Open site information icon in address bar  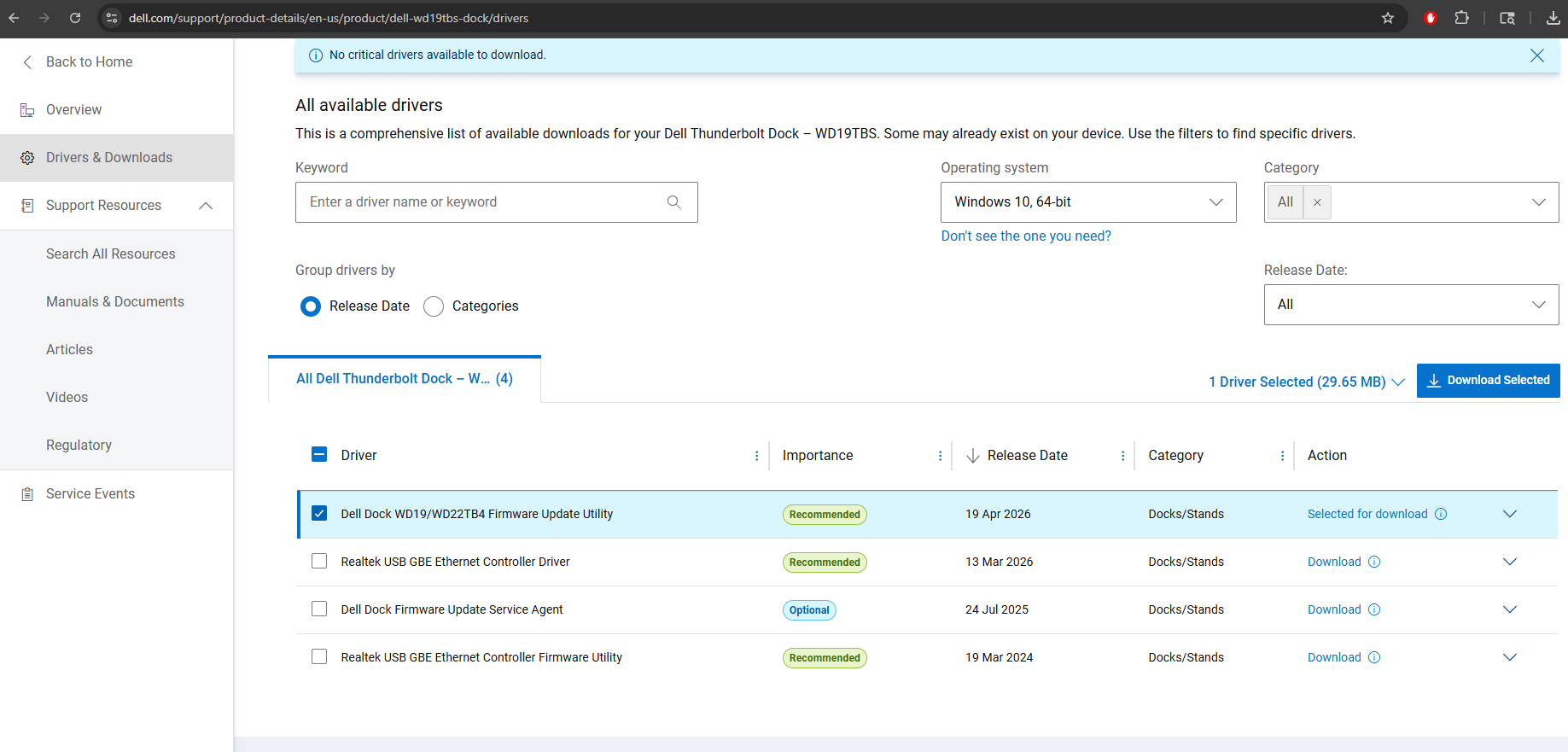(112, 18)
